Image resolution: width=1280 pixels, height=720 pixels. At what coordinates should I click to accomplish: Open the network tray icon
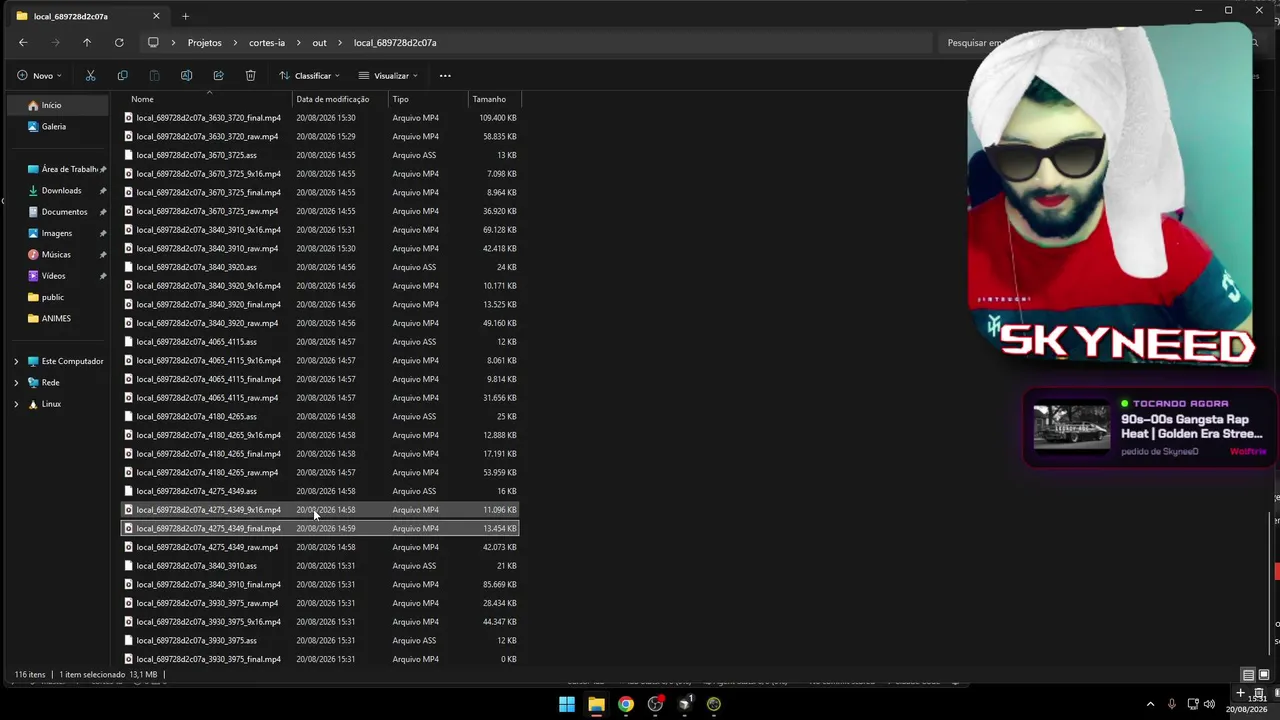coord(1192,704)
